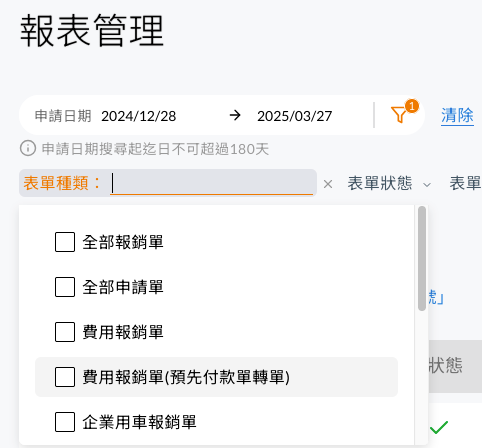The height and width of the screenshot is (448, 482).
Task: Enable 費用報銷單(預先付款單轉單) checkbox
Action: click(x=65, y=377)
